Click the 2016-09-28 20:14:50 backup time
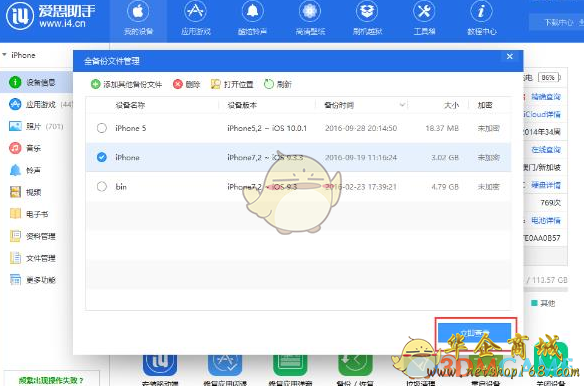Screen dimensions: 584x386 361,128
